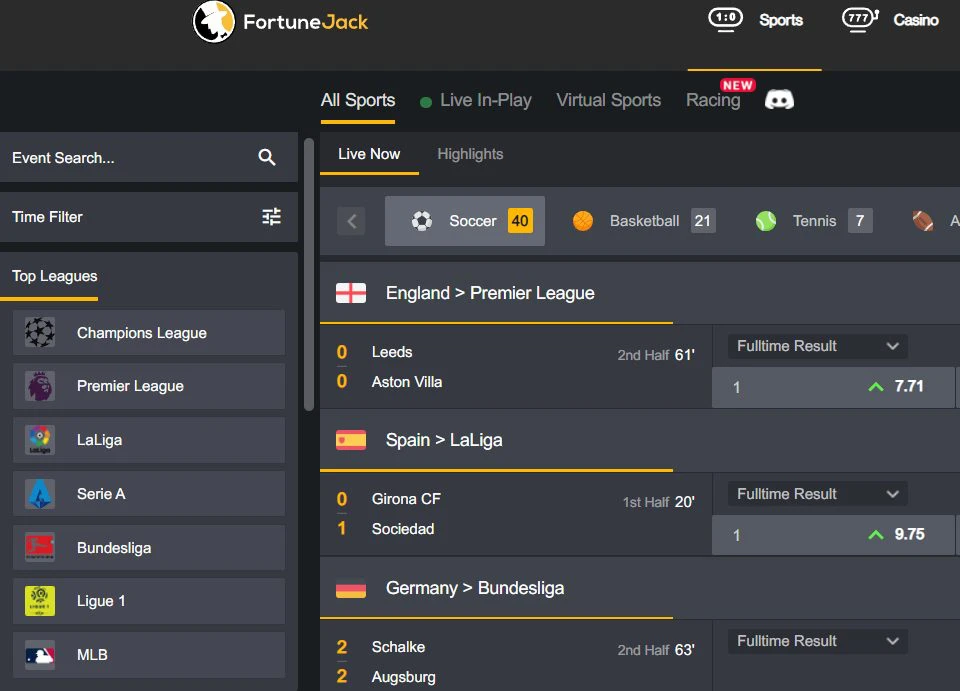The width and height of the screenshot is (960, 691).
Task: Switch to the Highlights tab
Action: (470, 154)
